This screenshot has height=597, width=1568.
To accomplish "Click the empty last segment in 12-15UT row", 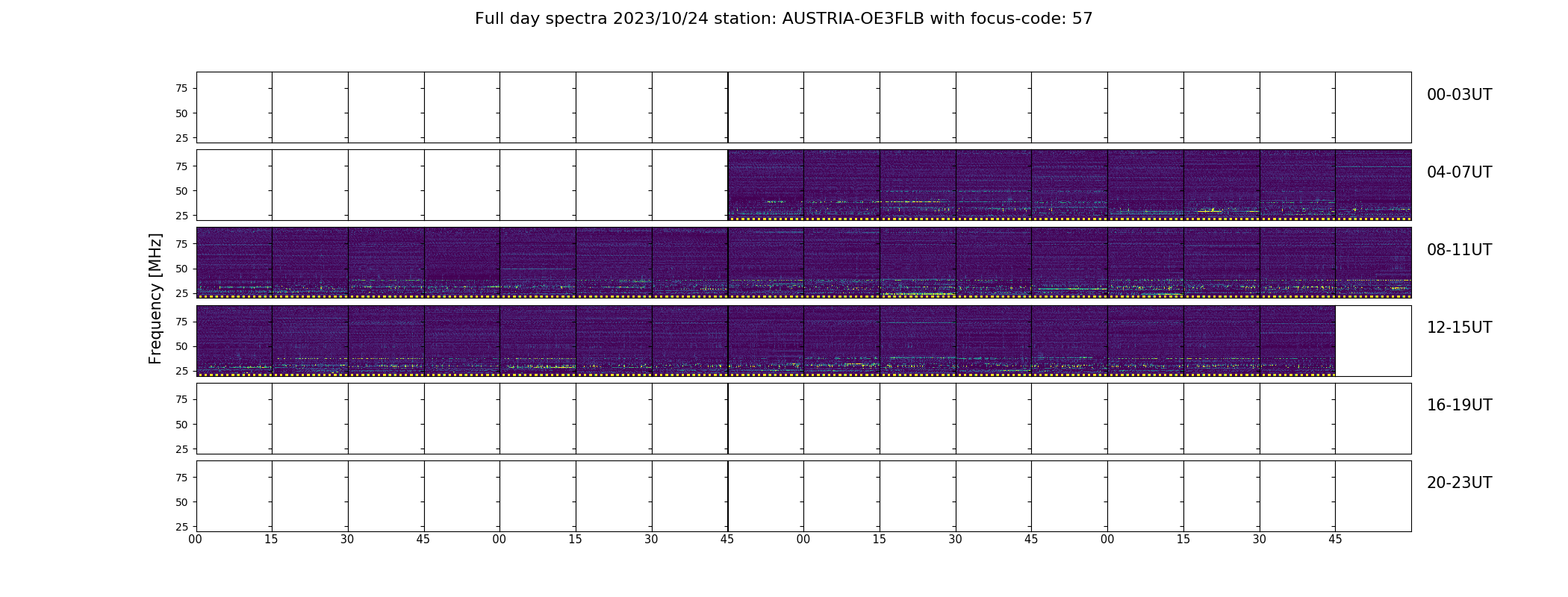I will (x=1373, y=340).
